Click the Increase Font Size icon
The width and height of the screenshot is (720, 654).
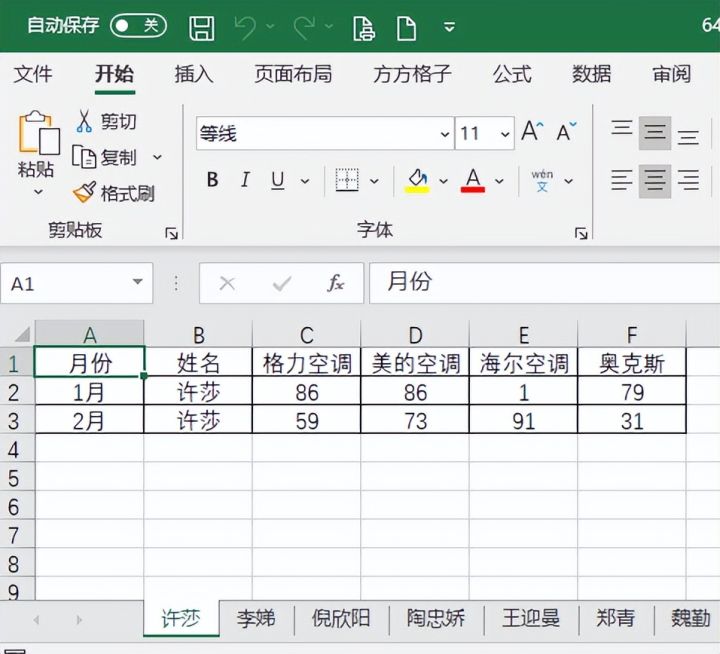[x=532, y=132]
